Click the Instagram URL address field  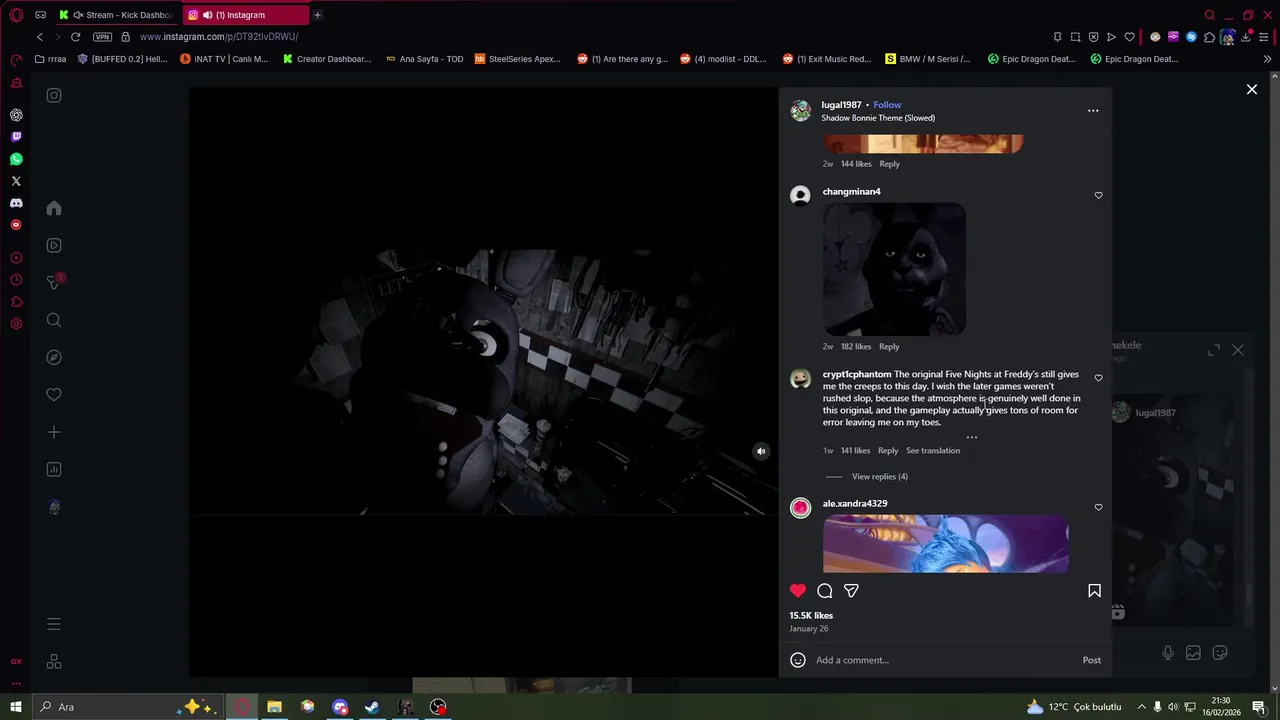tap(219, 37)
